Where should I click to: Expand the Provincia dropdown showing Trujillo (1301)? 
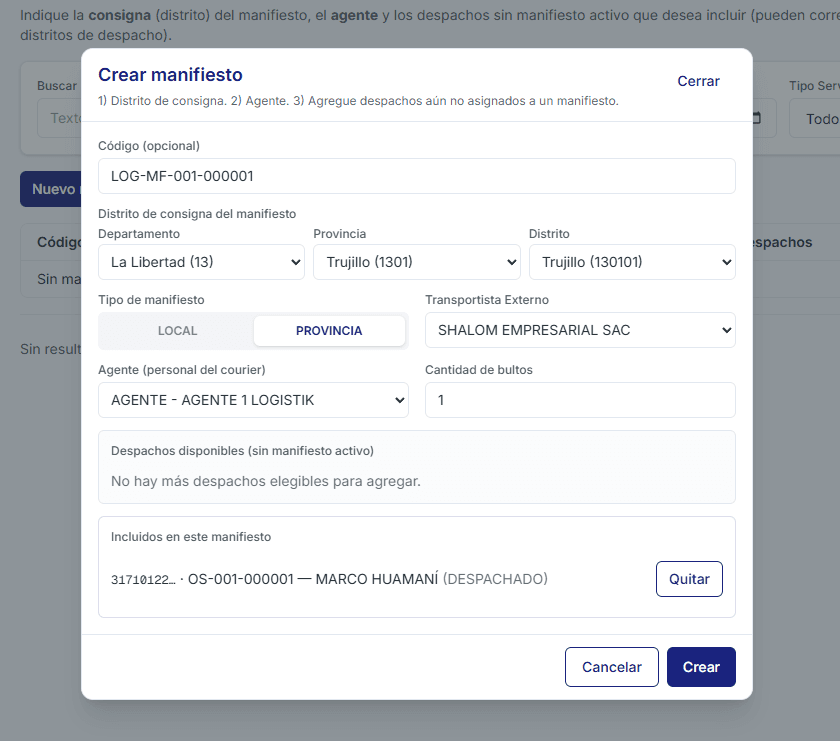pos(416,262)
